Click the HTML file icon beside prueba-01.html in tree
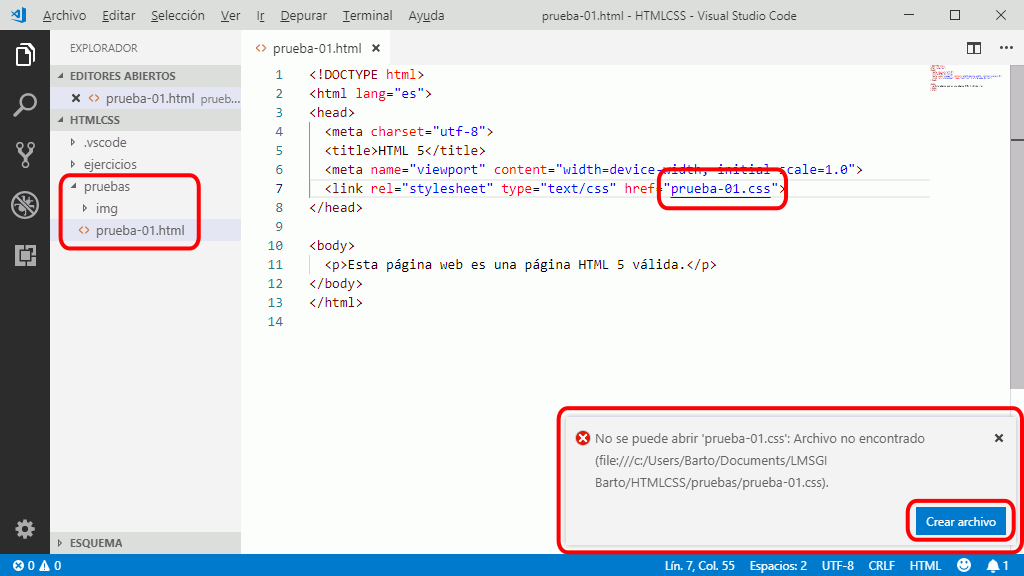 [x=84, y=230]
